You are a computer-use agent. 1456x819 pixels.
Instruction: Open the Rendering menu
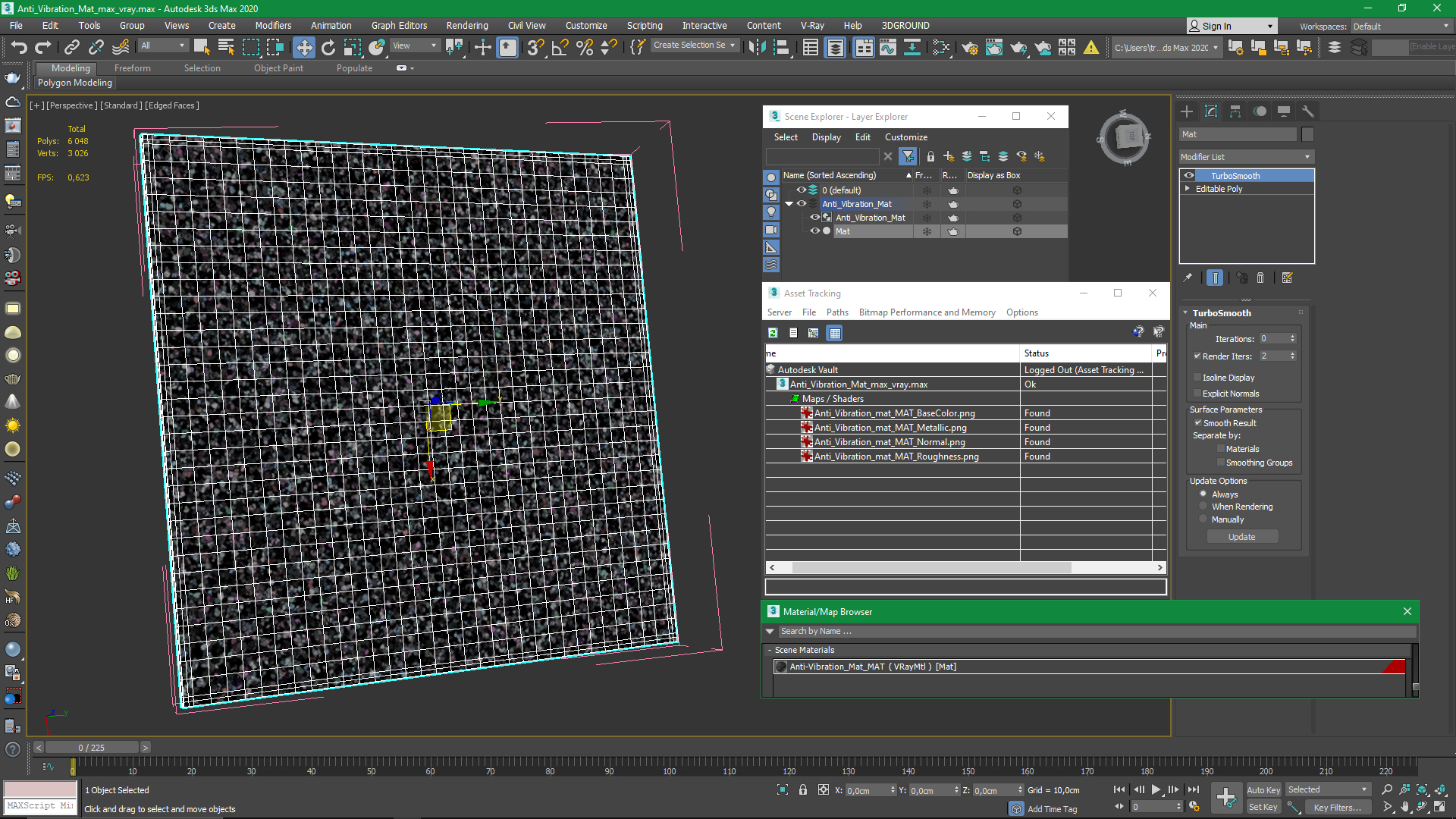[x=466, y=25]
